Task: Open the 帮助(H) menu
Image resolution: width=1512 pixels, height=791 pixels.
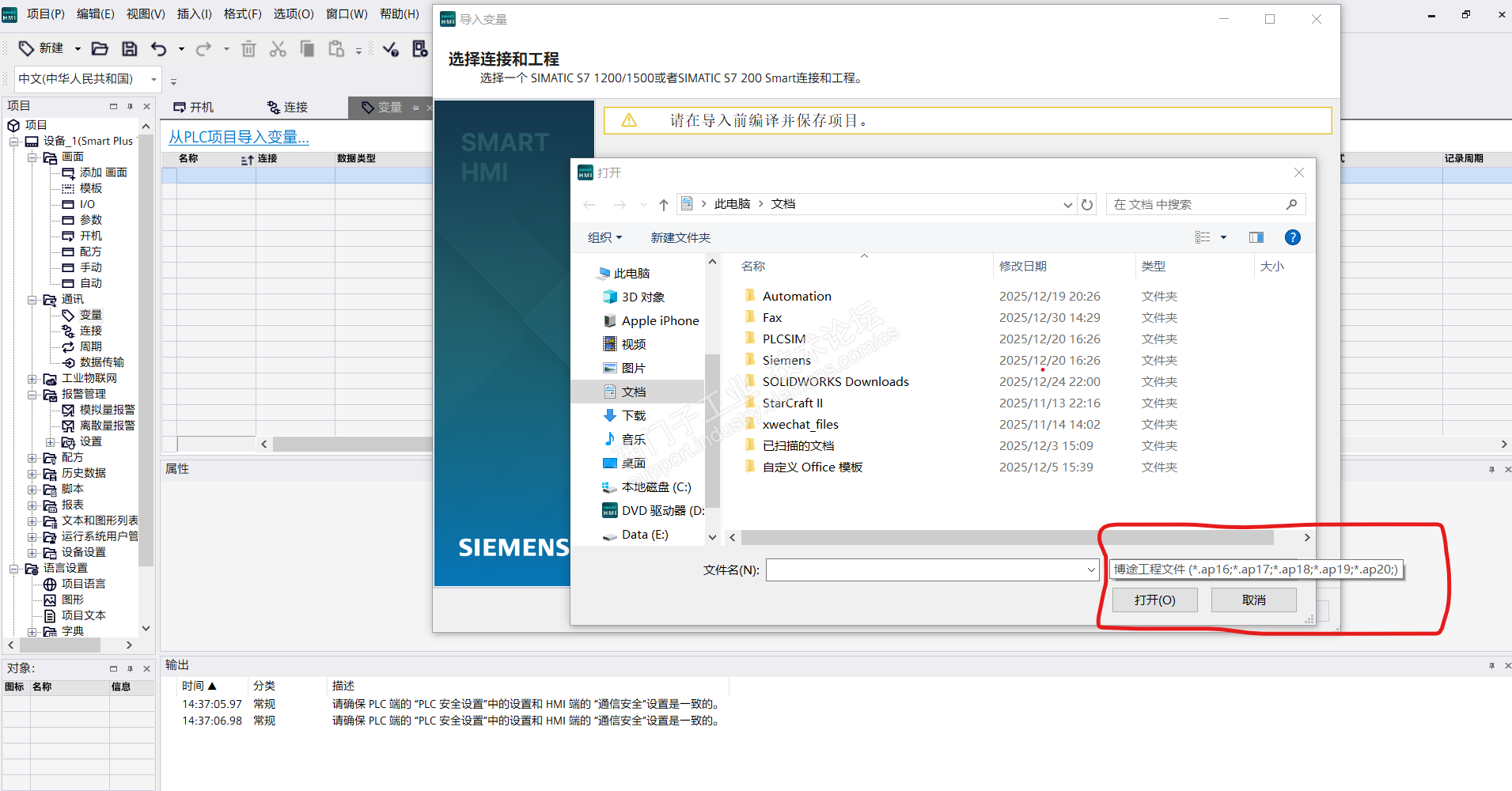Action: (x=400, y=14)
